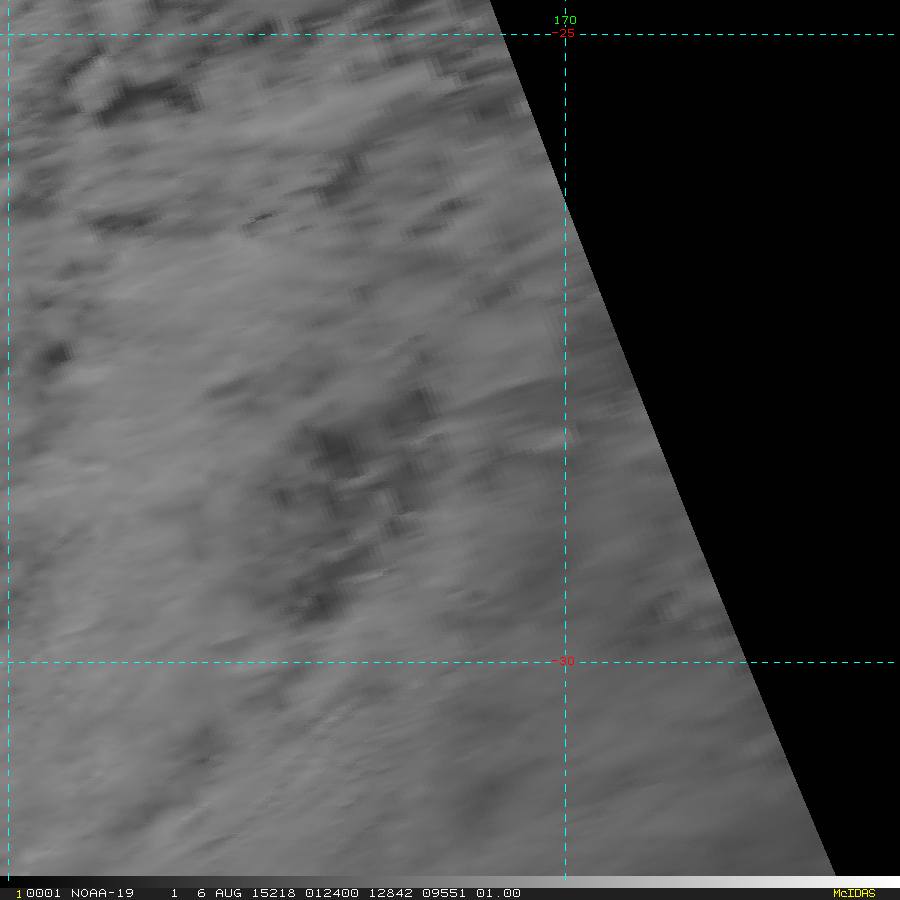The image size is (900, 900).
Task: Click the grayscale brightness bar above status line
Action: tap(450, 881)
